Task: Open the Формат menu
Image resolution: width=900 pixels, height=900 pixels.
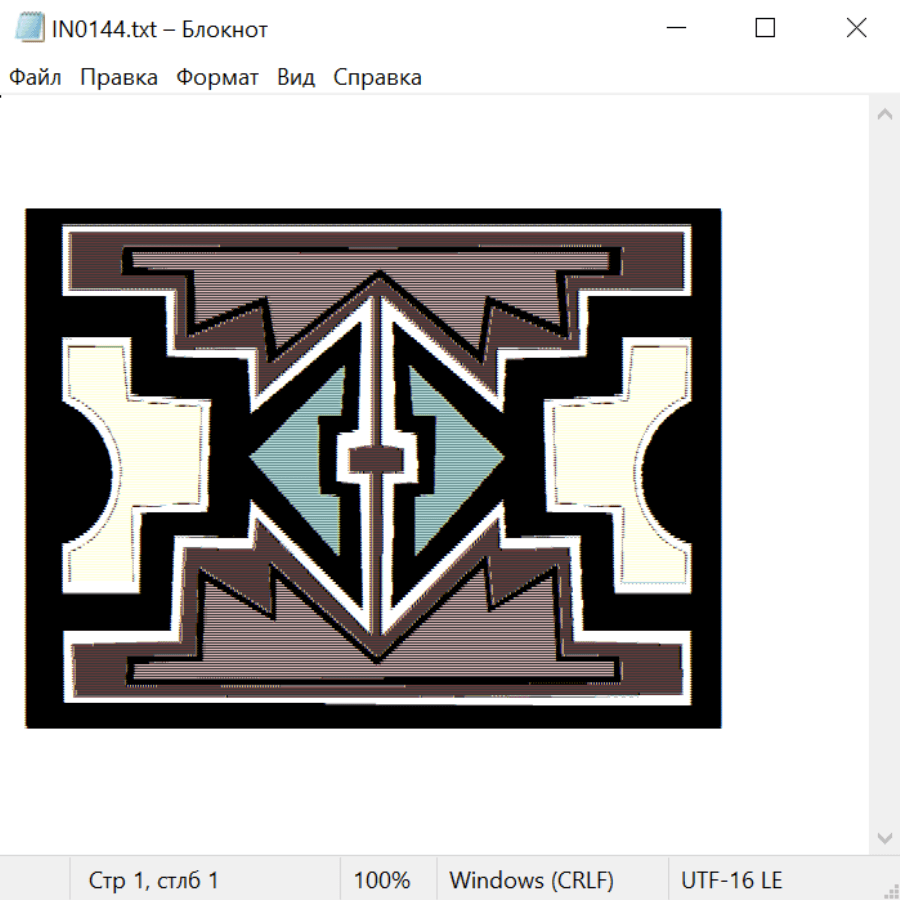Action: (x=217, y=78)
